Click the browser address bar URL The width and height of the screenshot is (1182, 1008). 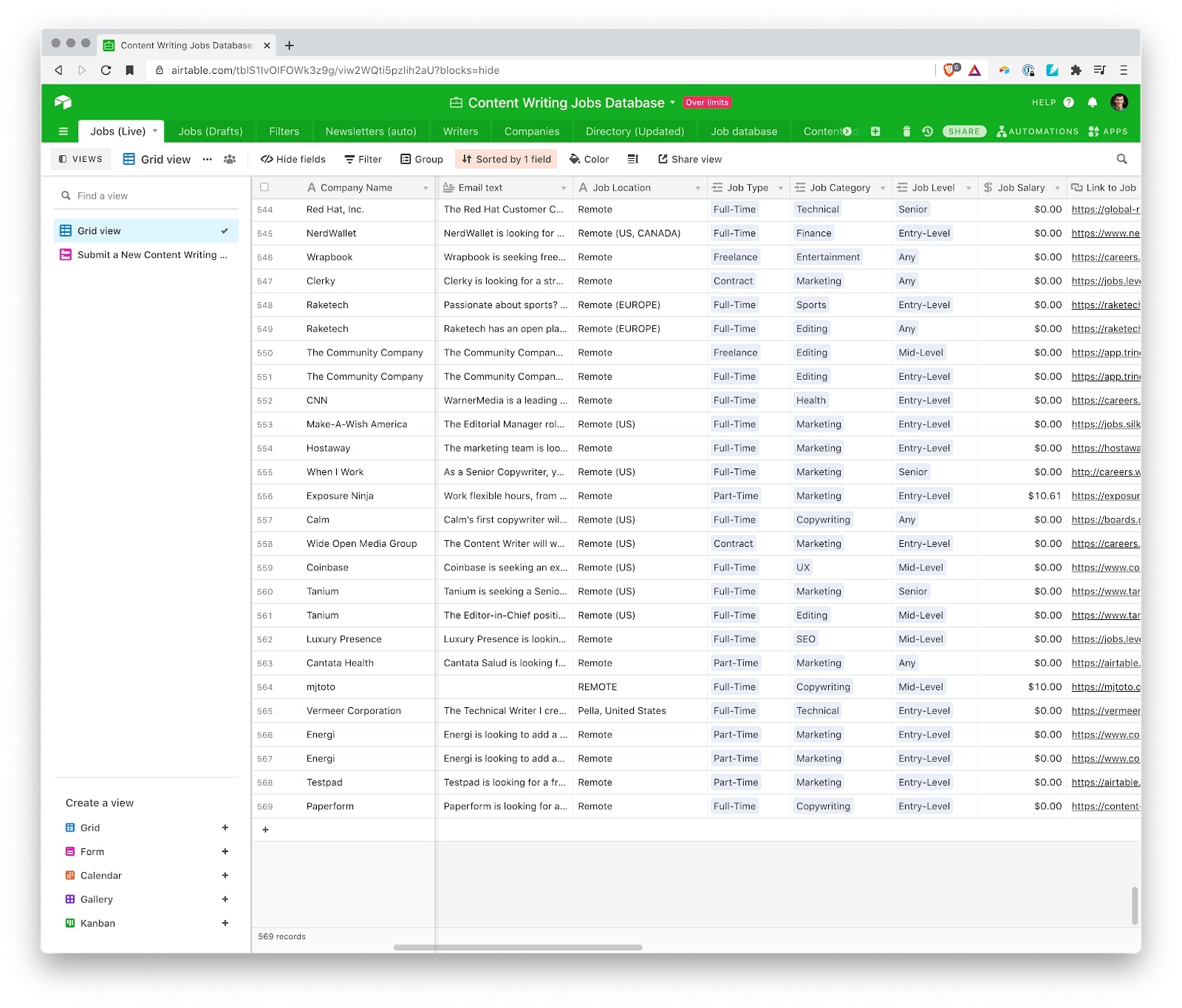335,70
